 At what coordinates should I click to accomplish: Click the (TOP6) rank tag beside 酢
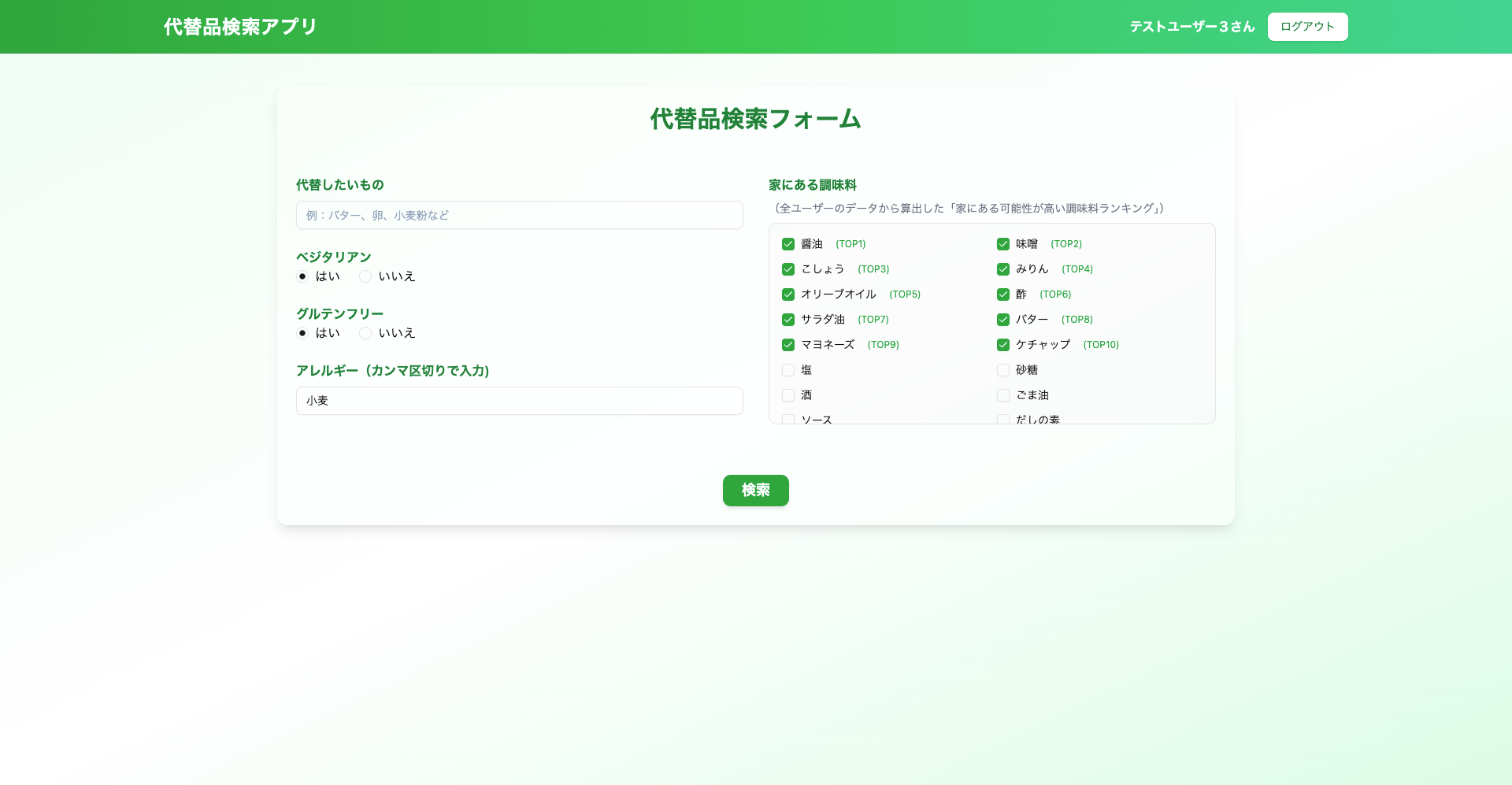[x=1055, y=294]
